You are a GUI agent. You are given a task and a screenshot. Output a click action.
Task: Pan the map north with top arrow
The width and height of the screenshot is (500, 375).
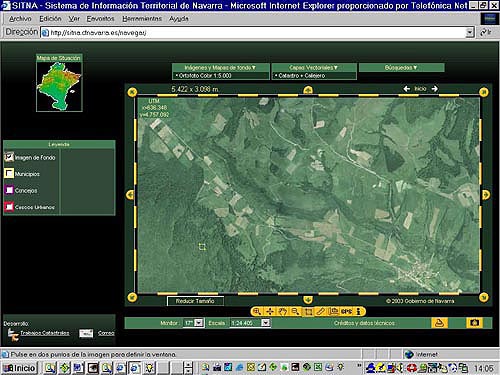click(x=308, y=90)
